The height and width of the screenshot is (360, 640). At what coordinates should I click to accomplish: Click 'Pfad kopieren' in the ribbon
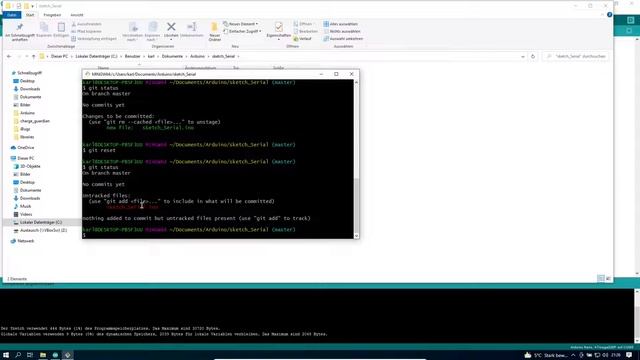[86, 31]
